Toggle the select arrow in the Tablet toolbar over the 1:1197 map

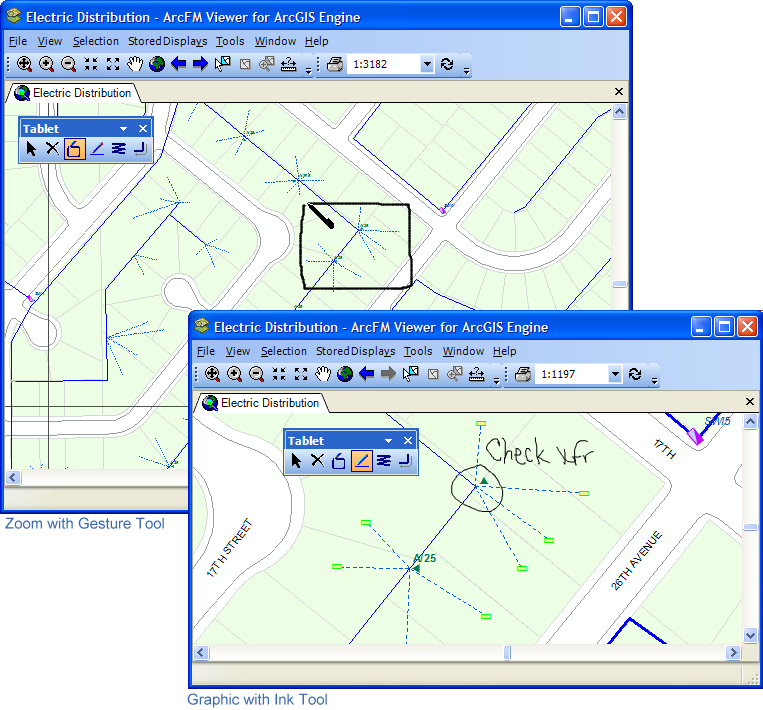click(296, 460)
